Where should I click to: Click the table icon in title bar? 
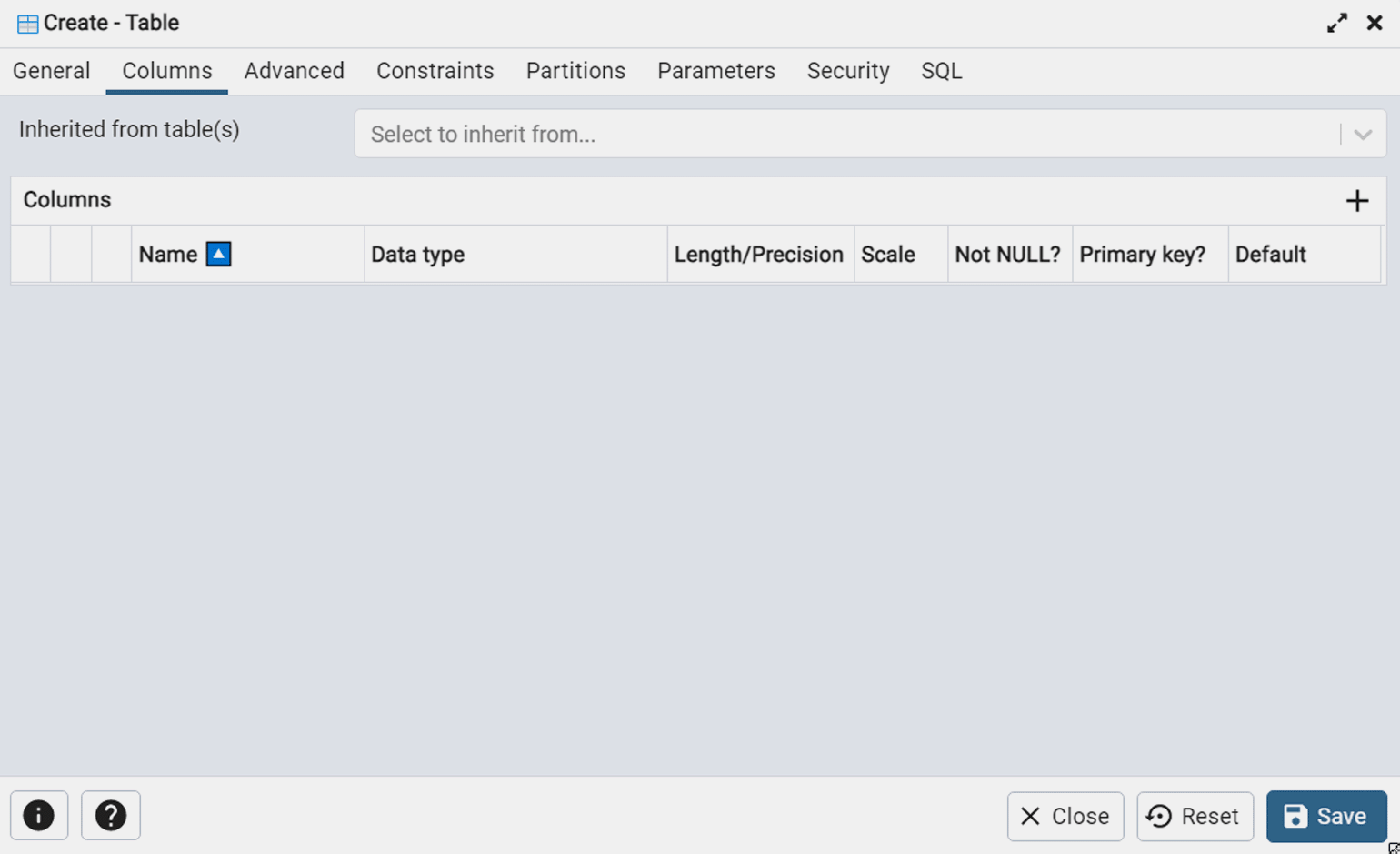coord(27,24)
